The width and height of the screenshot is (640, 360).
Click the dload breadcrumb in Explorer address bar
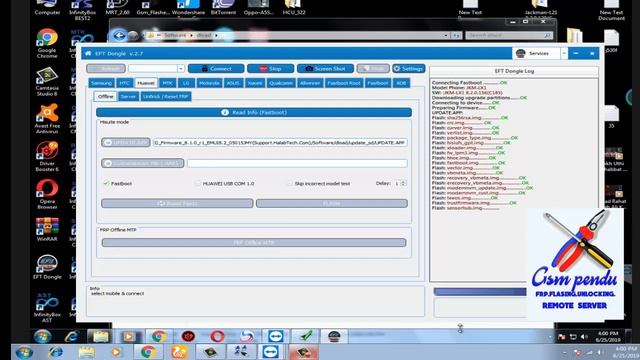click(204, 36)
